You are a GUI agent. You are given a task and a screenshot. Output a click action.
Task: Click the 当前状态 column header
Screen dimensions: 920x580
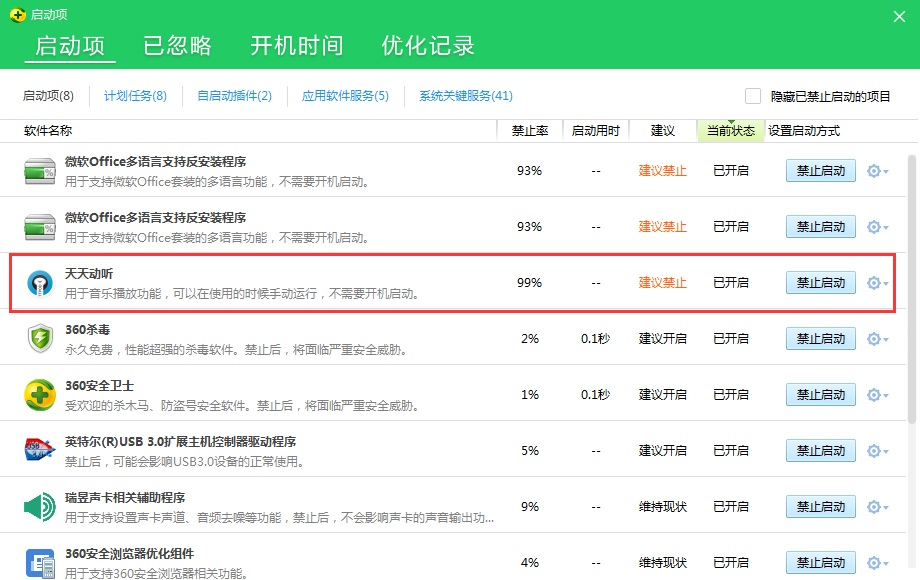tap(731, 130)
